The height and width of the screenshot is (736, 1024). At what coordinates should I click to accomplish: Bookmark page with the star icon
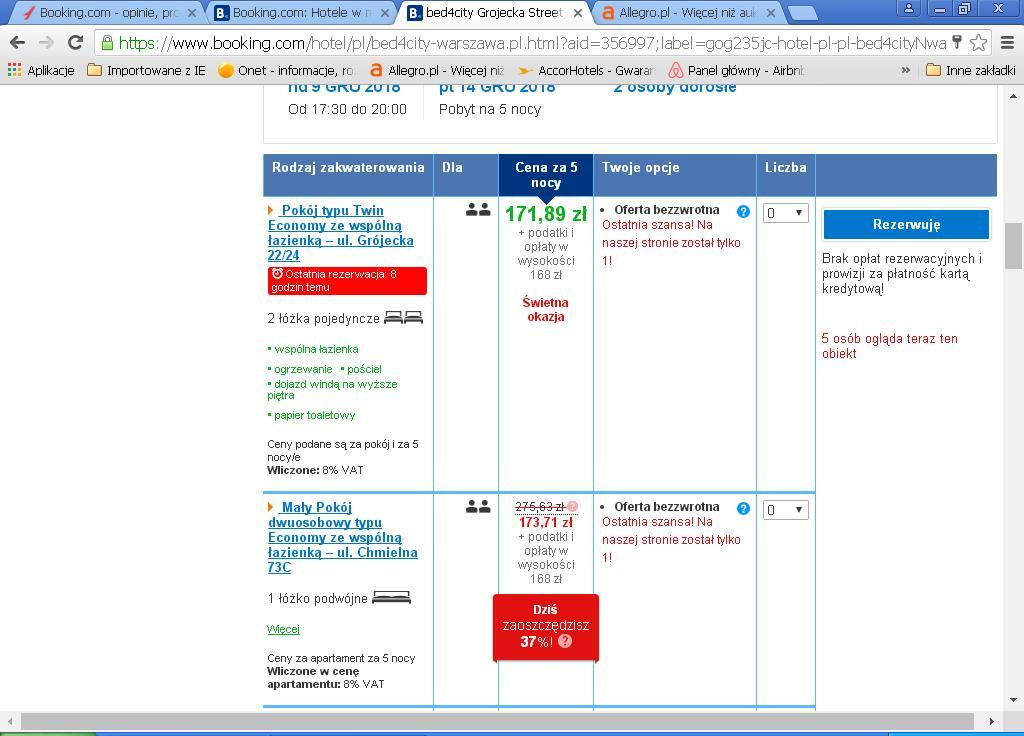[x=978, y=43]
